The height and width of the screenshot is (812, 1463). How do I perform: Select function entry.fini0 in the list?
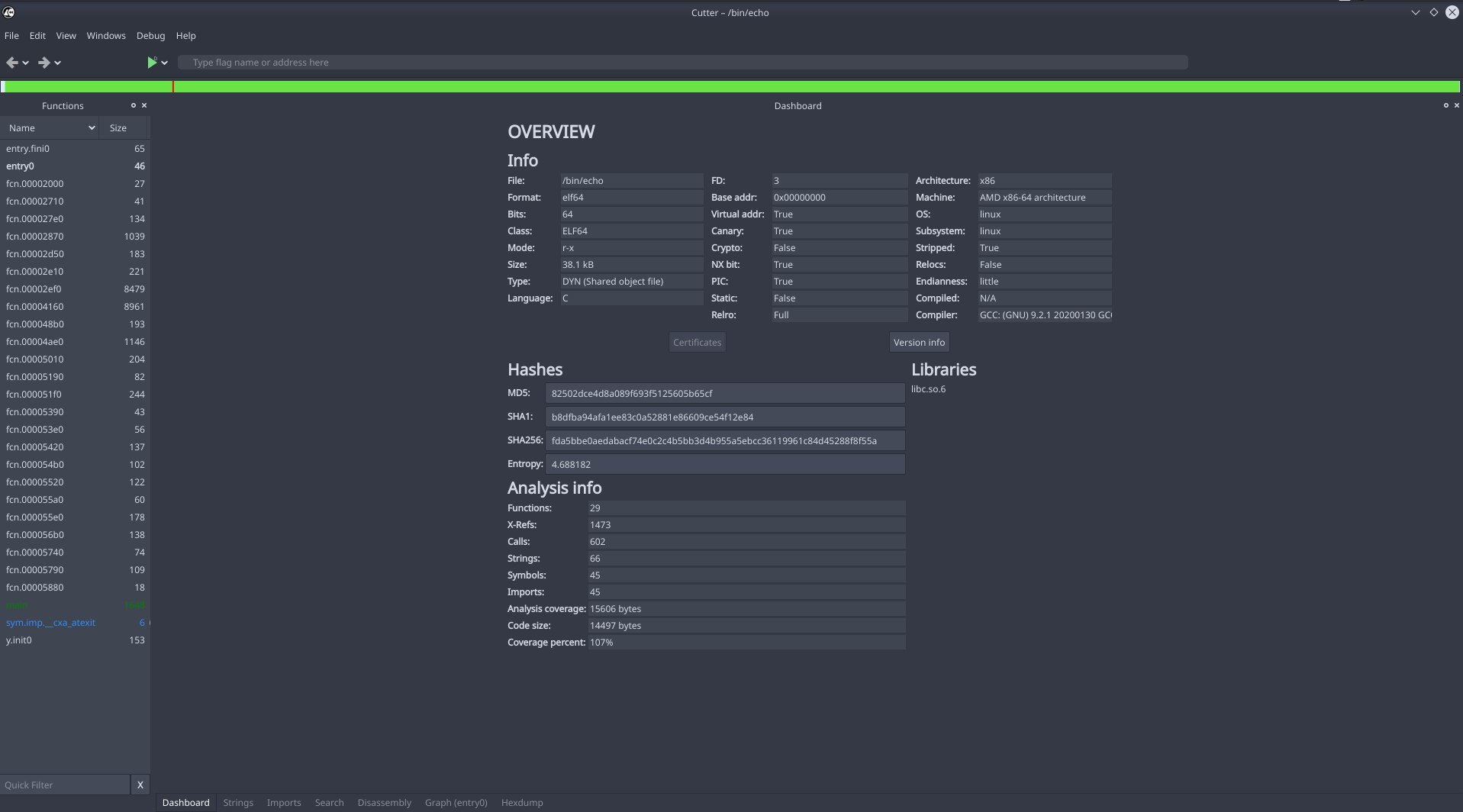pos(75,149)
